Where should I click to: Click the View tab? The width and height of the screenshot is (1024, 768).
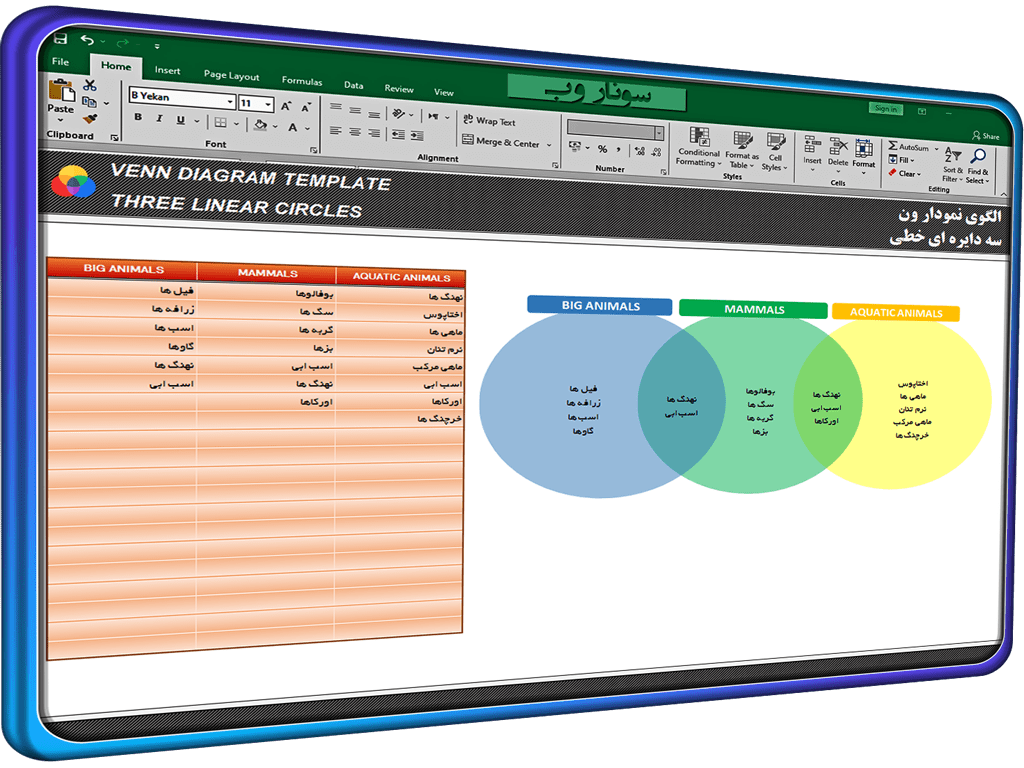(443, 92)
